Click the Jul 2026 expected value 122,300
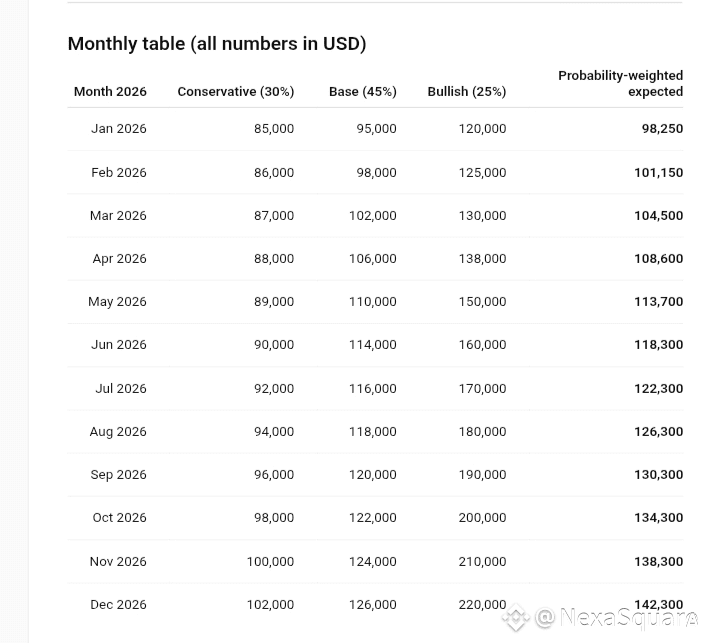This screenshot has height=643, width=706. click(x=658, y=388)
